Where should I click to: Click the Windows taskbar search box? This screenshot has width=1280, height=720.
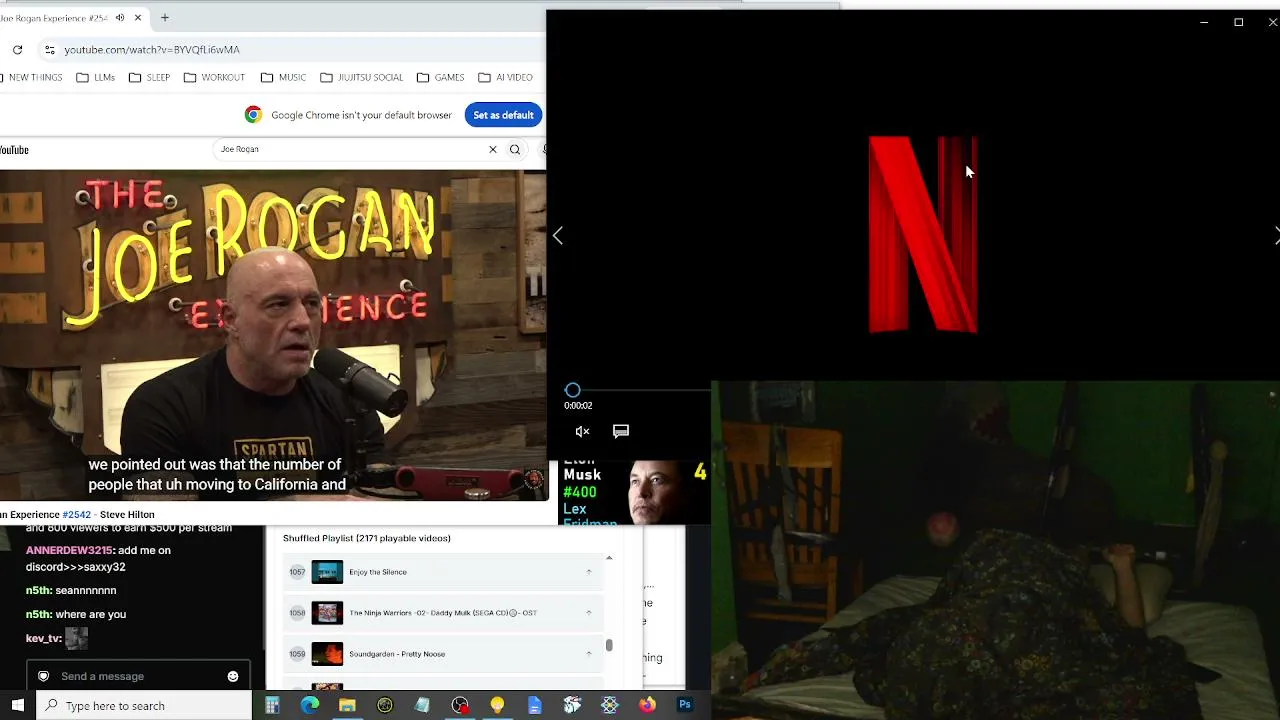pos(144,705)
